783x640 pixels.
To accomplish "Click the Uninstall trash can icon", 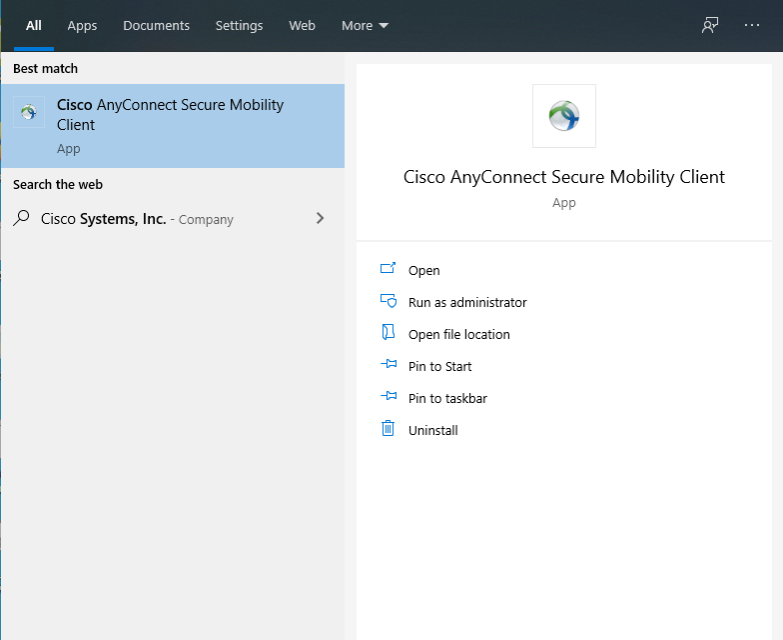I will (x=388, y=430).
